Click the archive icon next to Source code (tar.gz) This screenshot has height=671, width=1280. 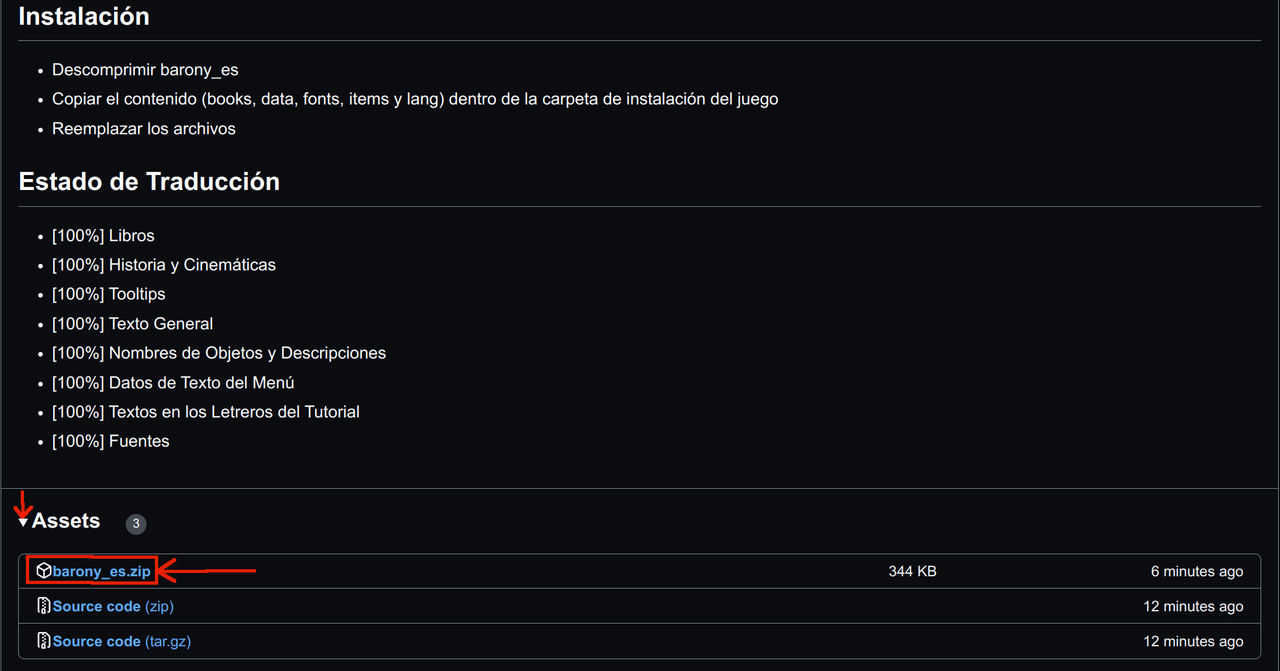click(44, 641)
